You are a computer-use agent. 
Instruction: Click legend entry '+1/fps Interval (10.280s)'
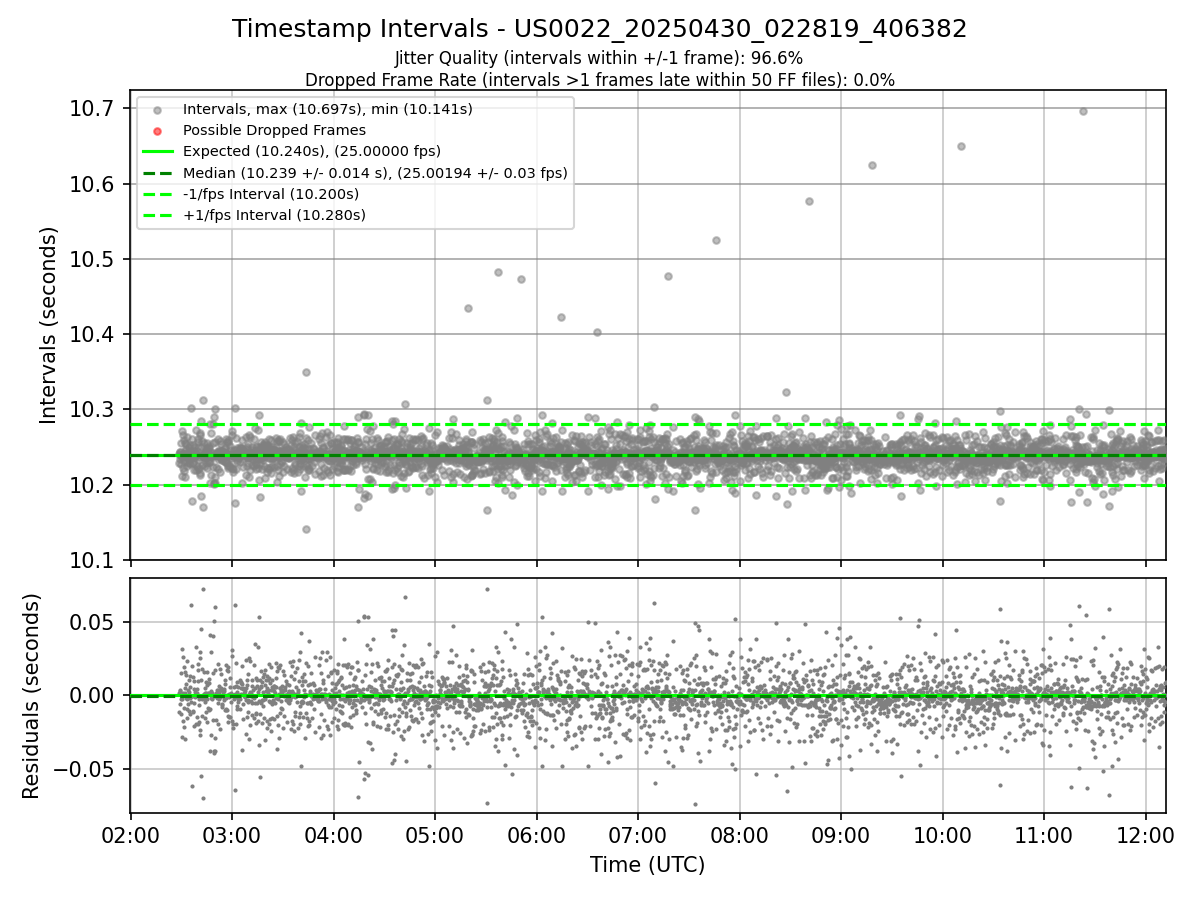click(x=274, y=215)
